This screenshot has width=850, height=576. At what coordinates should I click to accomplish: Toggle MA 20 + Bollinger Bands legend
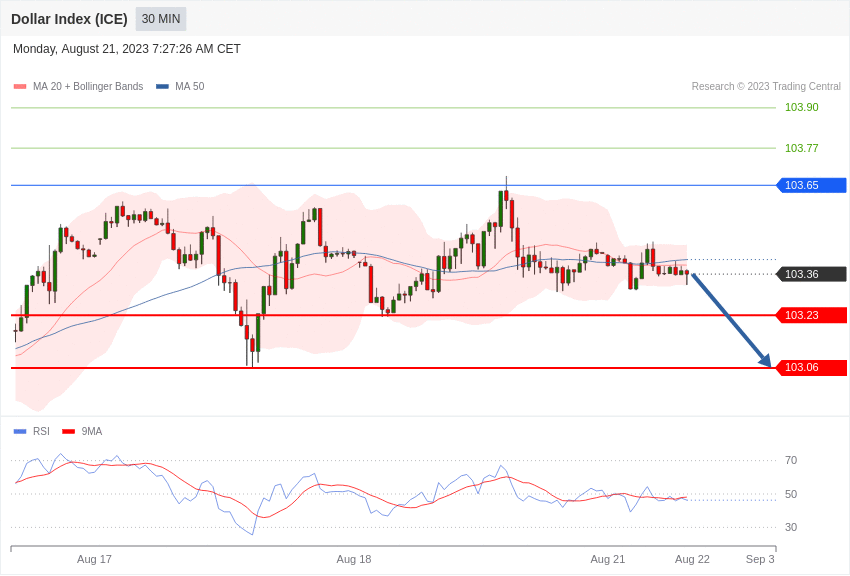pyautogui.click(x=79, y=86)
